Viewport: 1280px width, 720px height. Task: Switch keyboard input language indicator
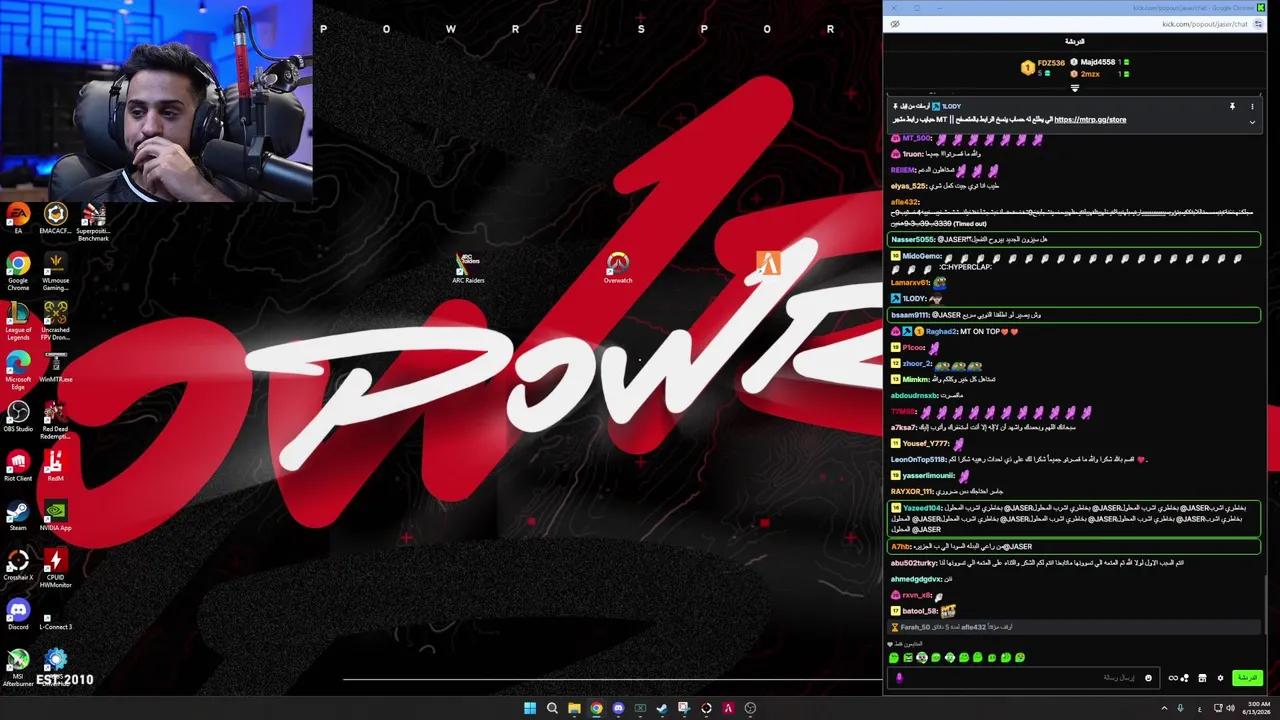1200,709
